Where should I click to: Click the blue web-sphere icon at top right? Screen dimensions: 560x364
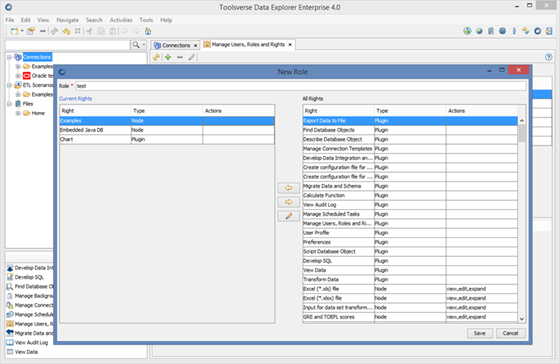pyautogui.click(x=502, y=31)
